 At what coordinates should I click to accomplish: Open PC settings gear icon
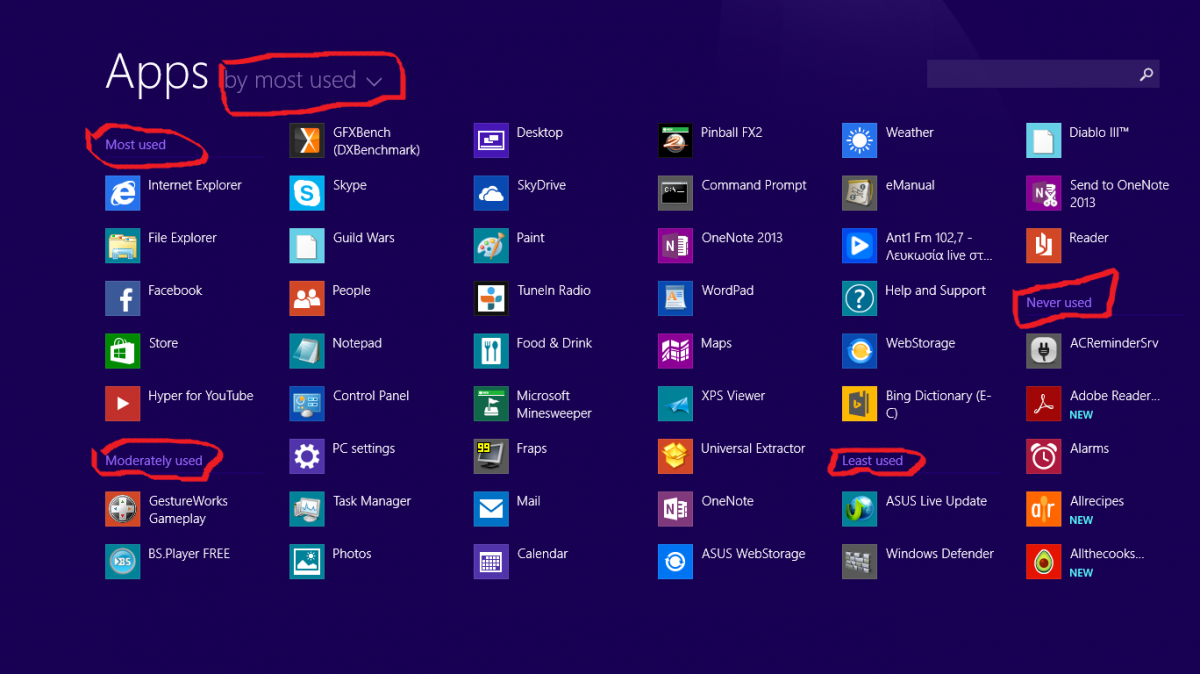307,456
